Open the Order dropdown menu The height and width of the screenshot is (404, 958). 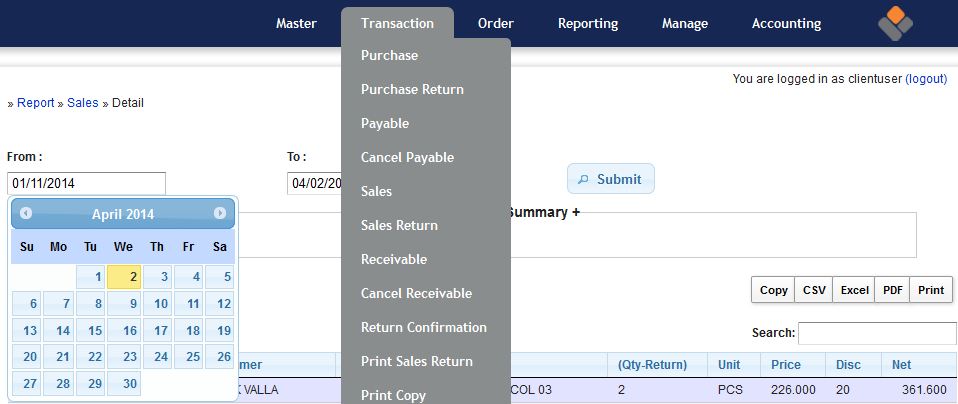click(496, 23)
